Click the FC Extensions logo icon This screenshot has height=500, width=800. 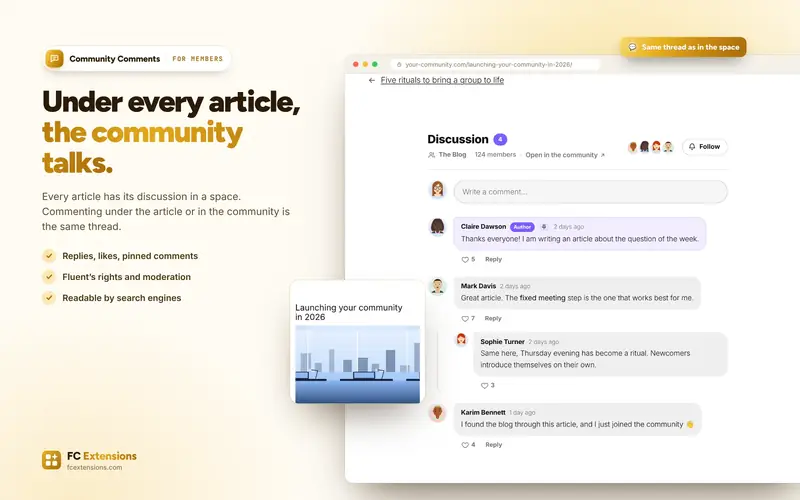click(x=52, y=459)
